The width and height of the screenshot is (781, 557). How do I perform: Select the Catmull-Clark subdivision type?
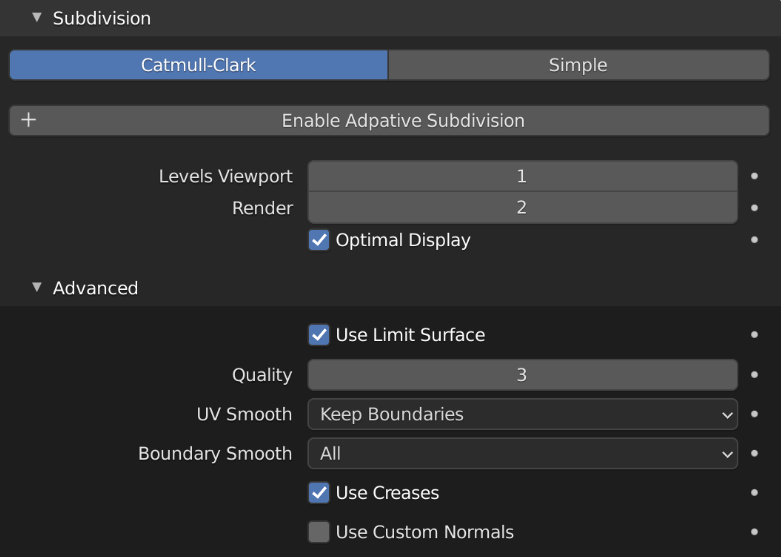(x=198, y=65)
